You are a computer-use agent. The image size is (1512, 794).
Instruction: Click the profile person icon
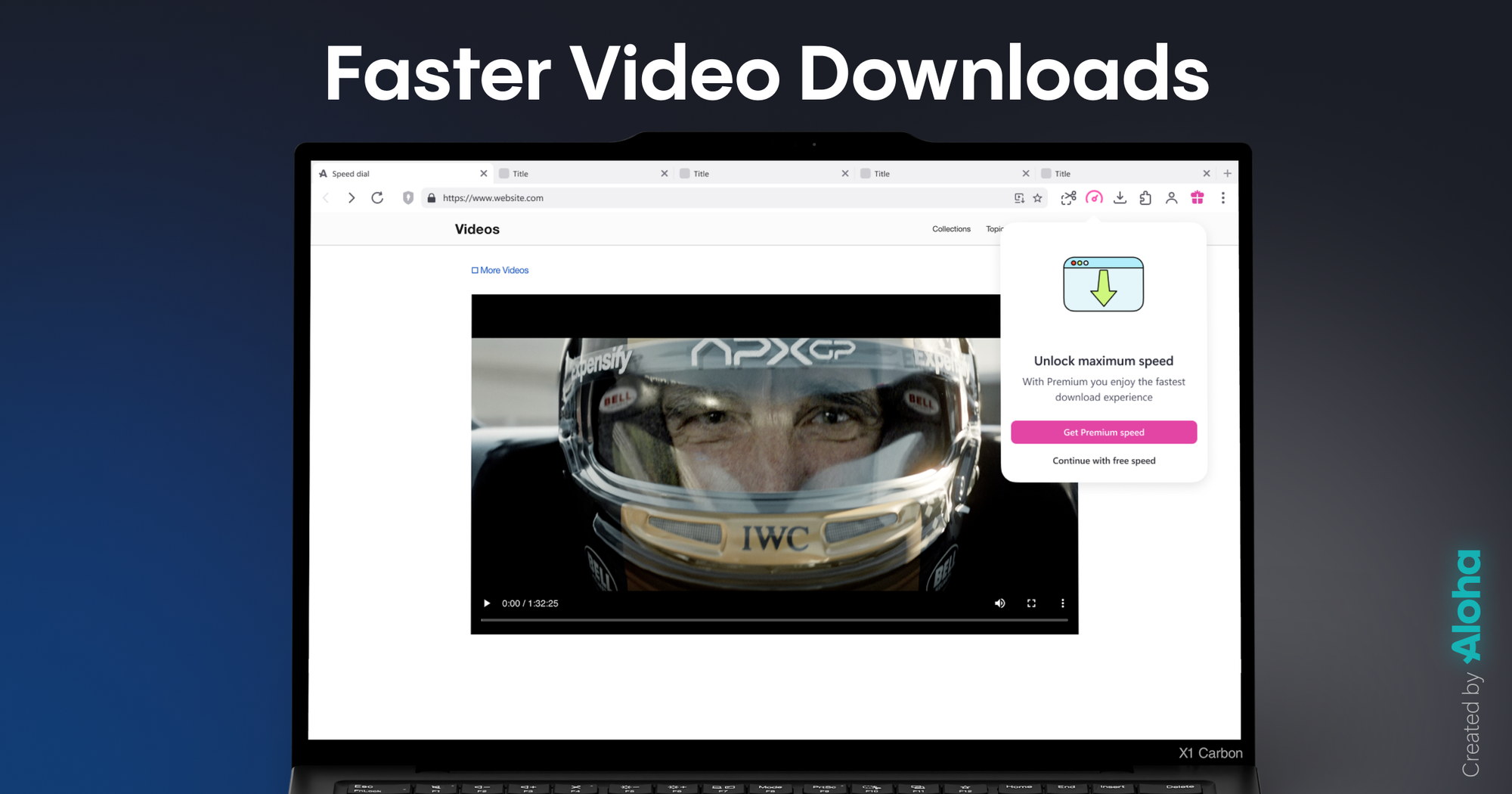(1171, 197)
